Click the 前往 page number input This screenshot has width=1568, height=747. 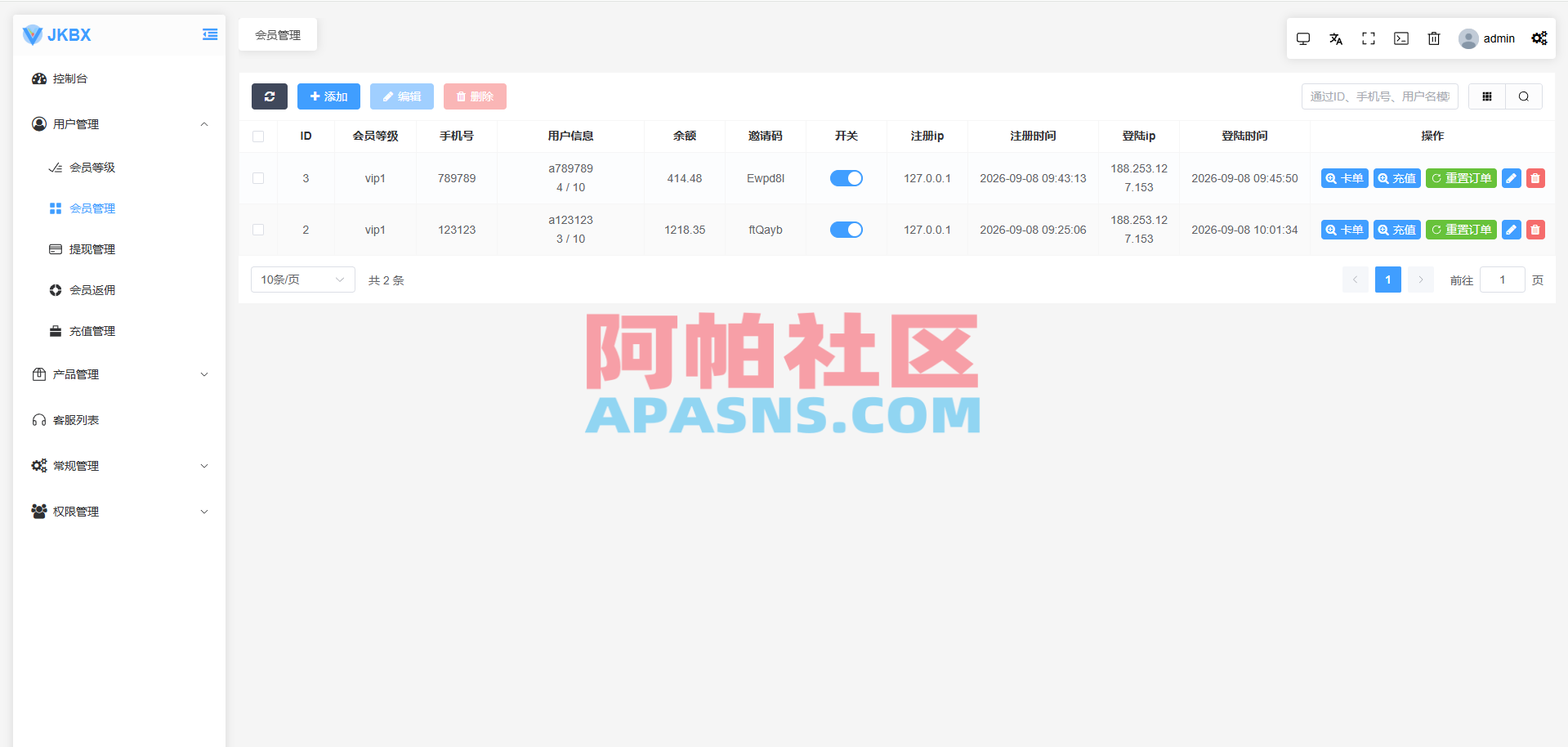click(x=1502, y=280)
